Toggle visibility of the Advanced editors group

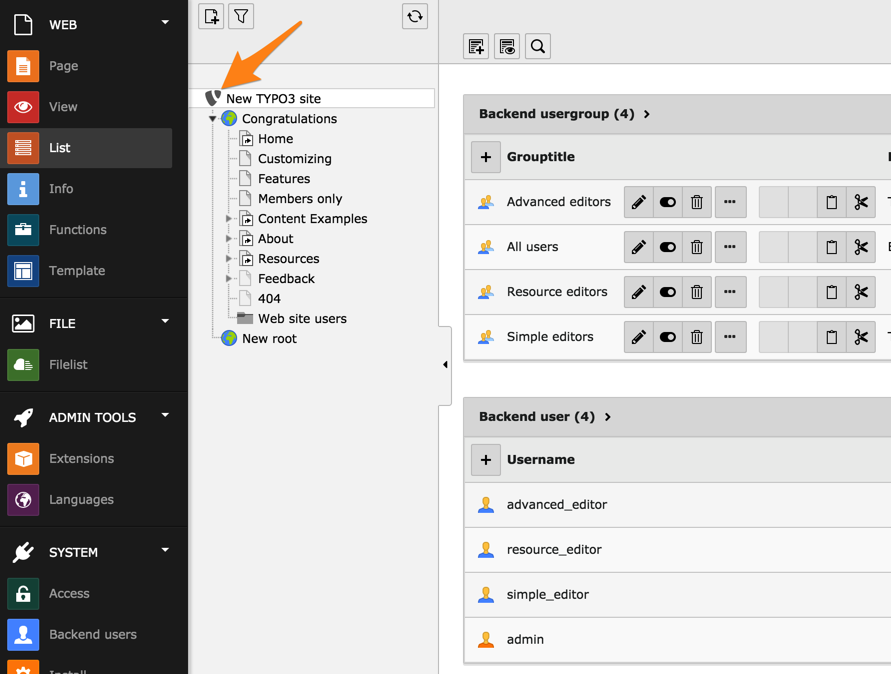pyautogui.click(x=667, y=201)
